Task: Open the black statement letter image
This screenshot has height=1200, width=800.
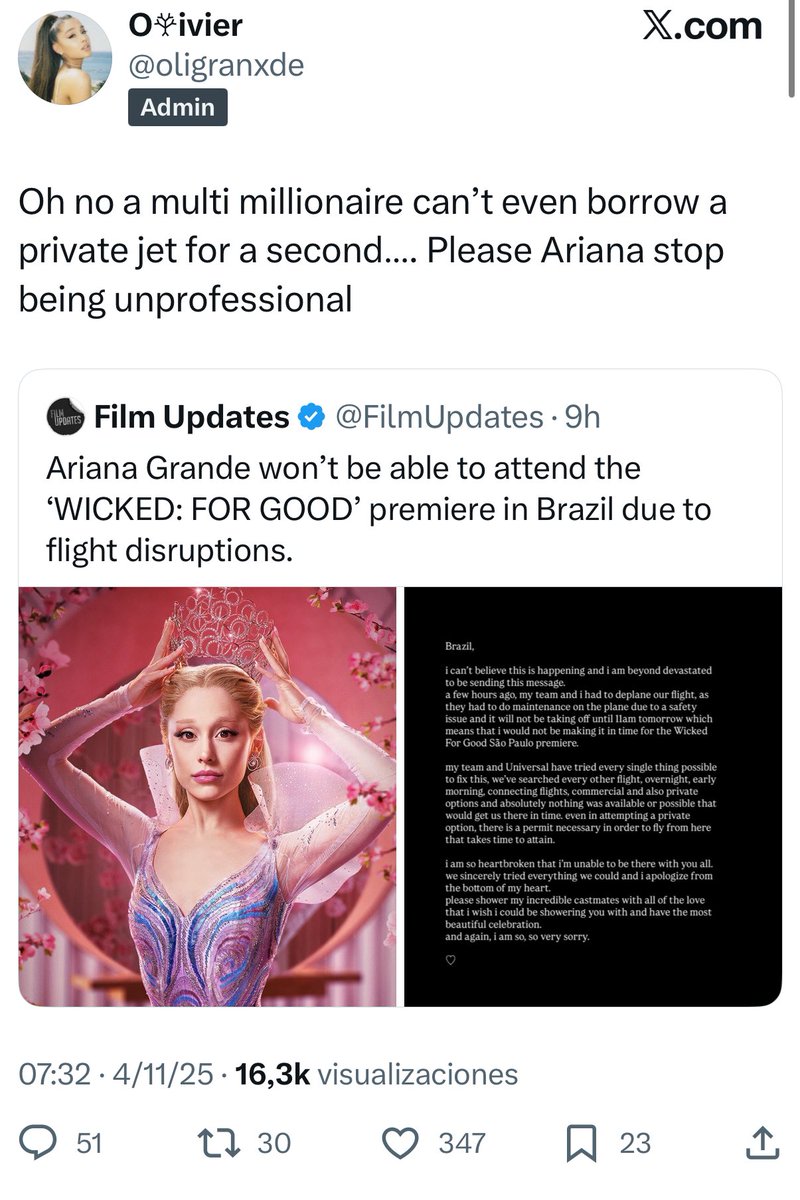Action: tap(592, 796)
